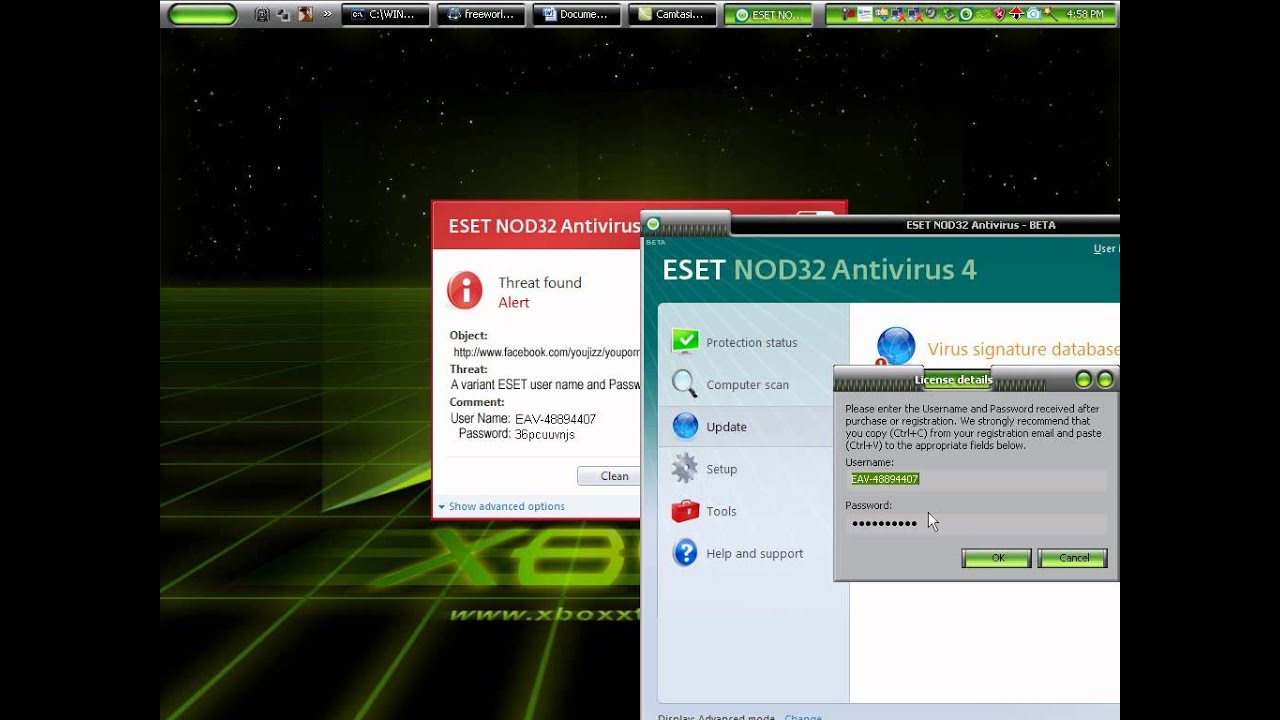The width and height of the screenshot is (1280, 720).
Task: Click the white document tray icon
Action: click(865, 14)
